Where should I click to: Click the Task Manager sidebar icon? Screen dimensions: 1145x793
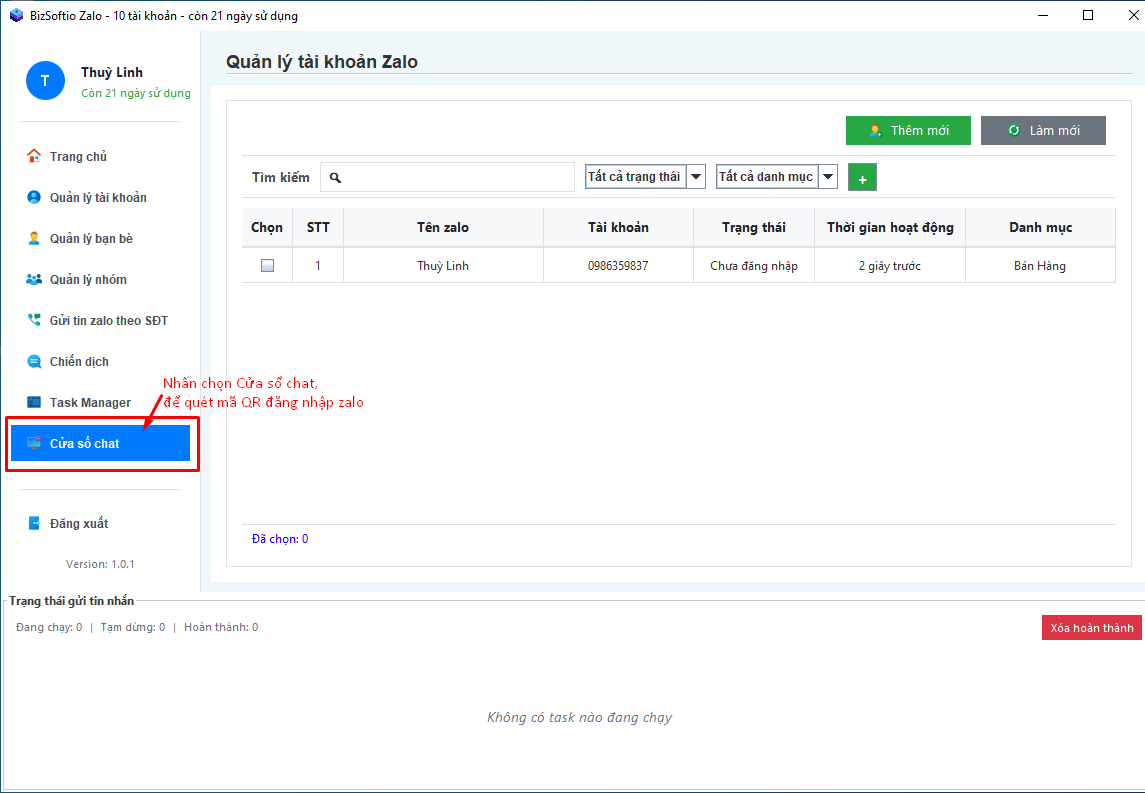point(34,402)
